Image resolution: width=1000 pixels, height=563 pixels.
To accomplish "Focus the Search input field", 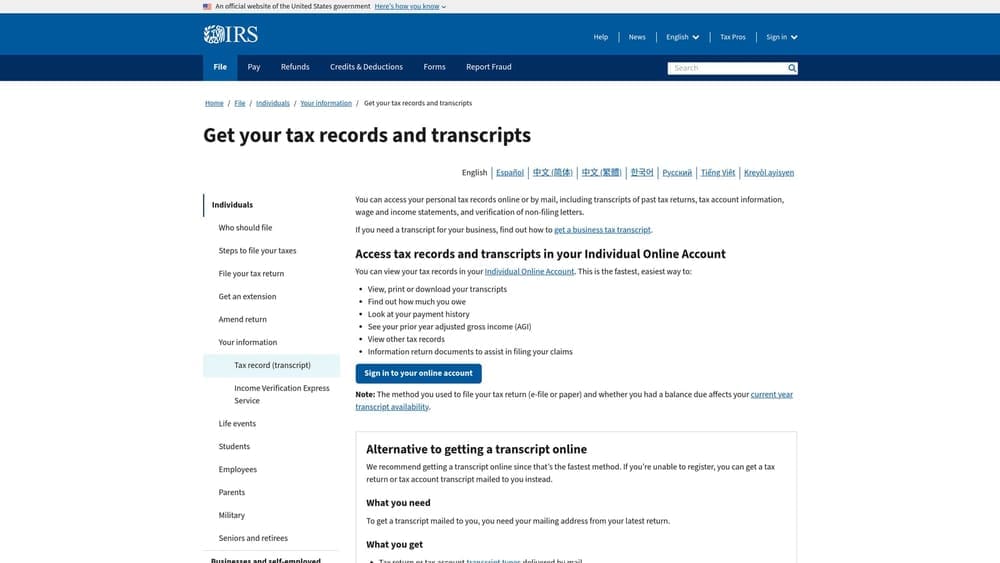I will 727,68.
